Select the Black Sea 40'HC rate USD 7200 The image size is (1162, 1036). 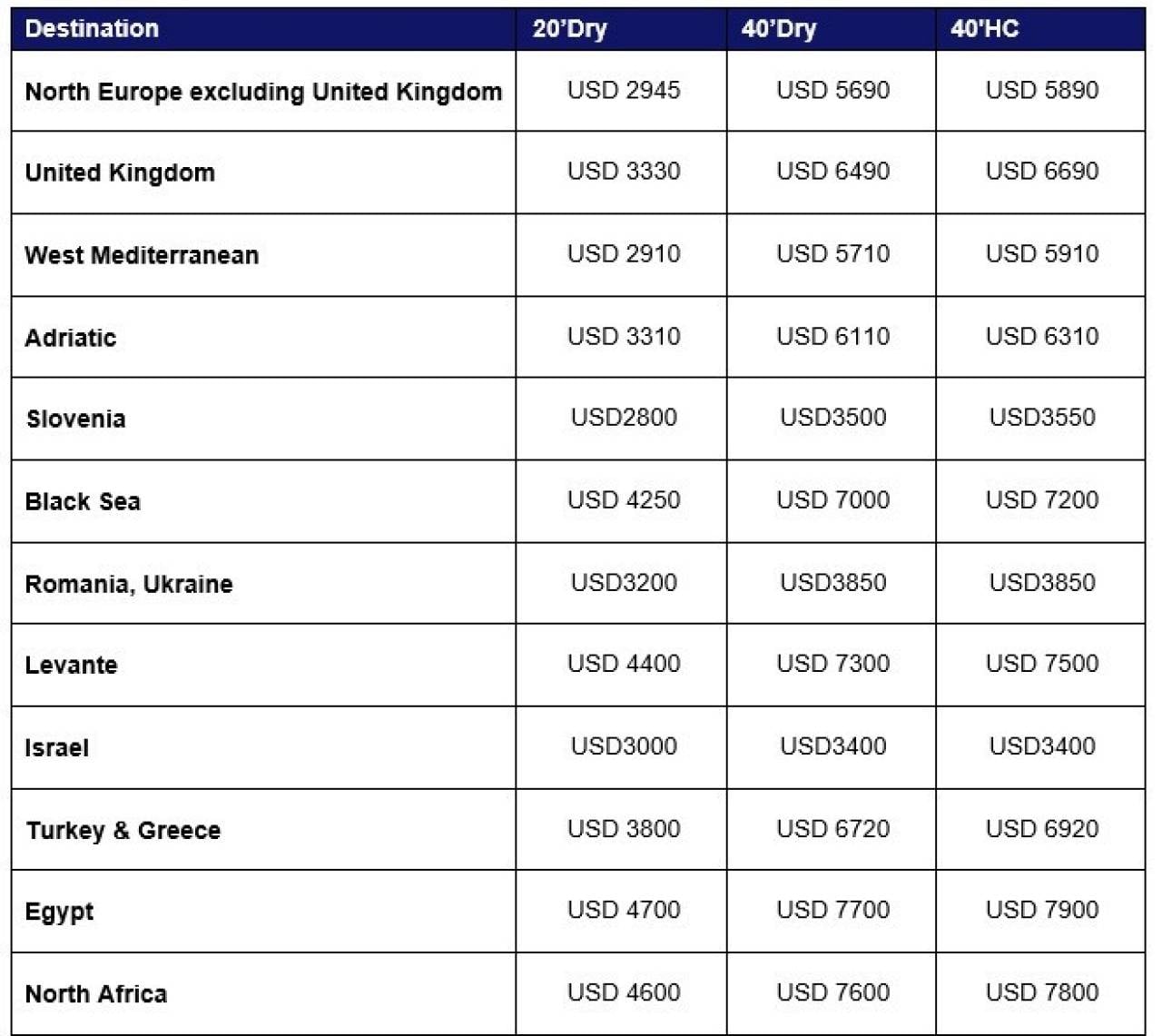tap(1042, 499)
